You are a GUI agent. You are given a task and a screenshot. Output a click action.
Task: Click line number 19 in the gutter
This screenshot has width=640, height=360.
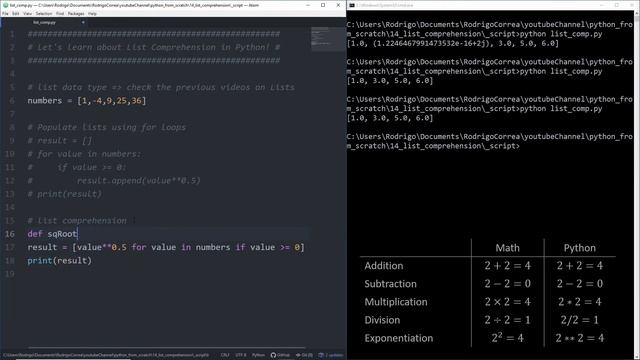click(10, 274)
